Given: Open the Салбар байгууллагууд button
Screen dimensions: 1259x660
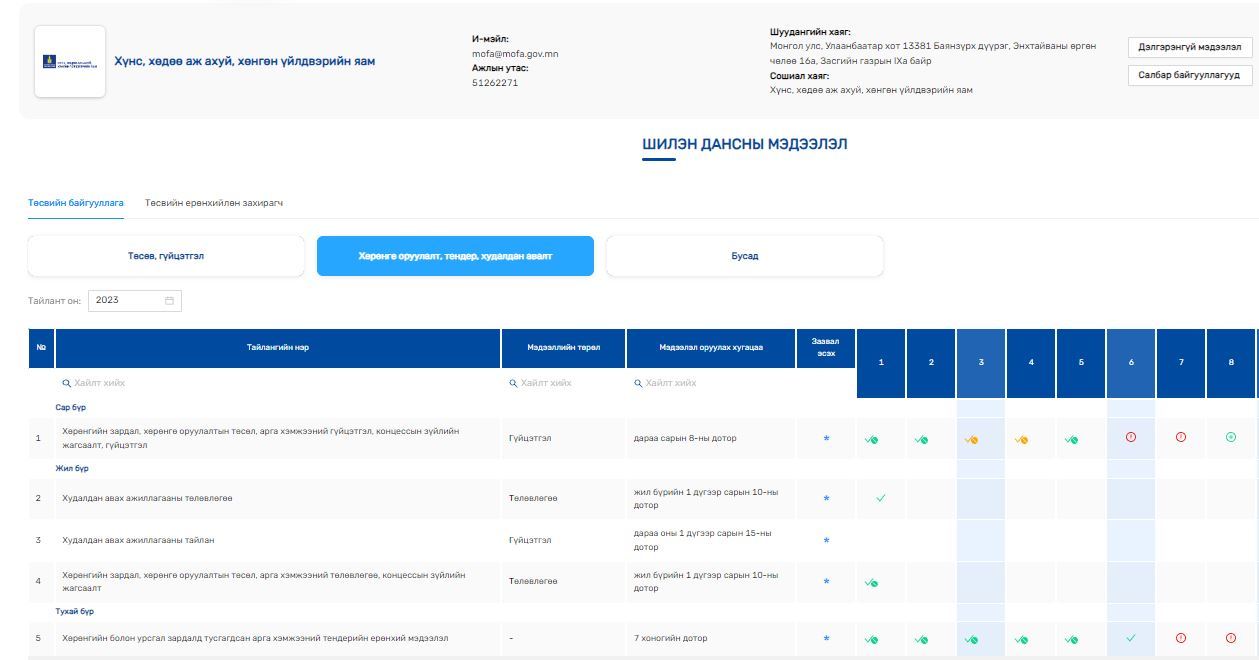Looking at the screenshot, I should tap(1190, 75).
